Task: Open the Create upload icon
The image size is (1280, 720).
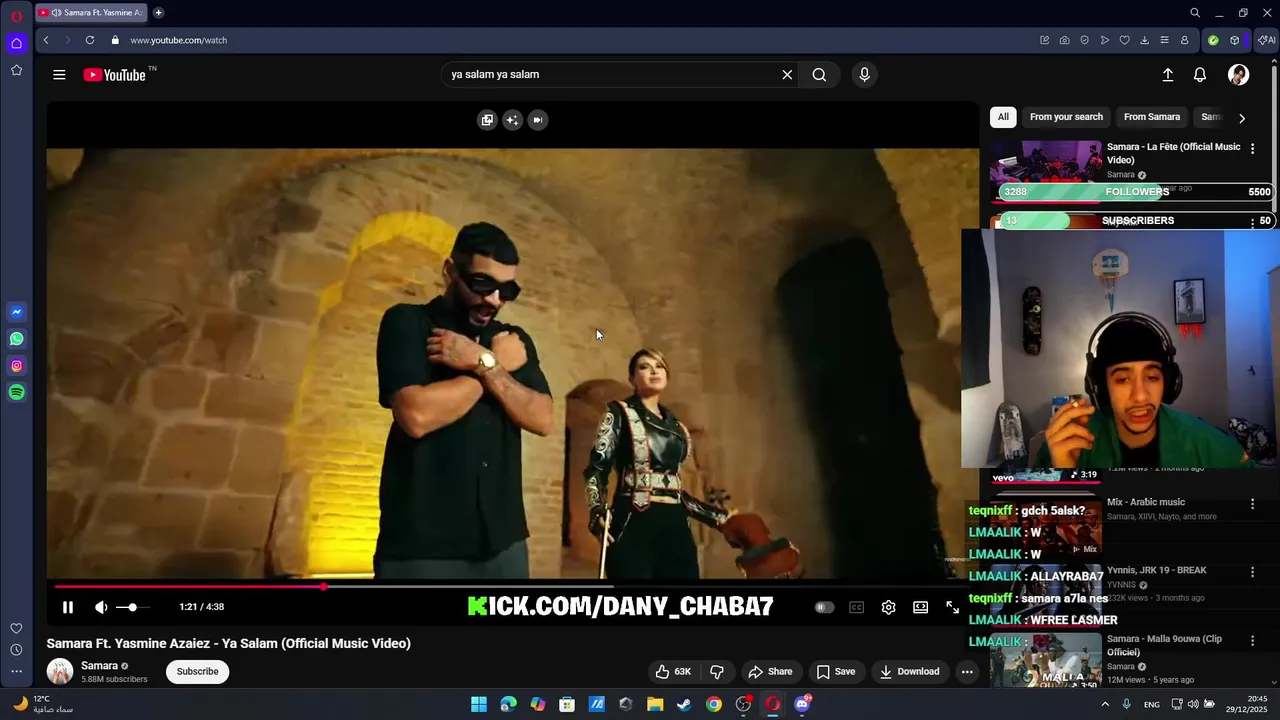Action: (x=1167, y=74)
